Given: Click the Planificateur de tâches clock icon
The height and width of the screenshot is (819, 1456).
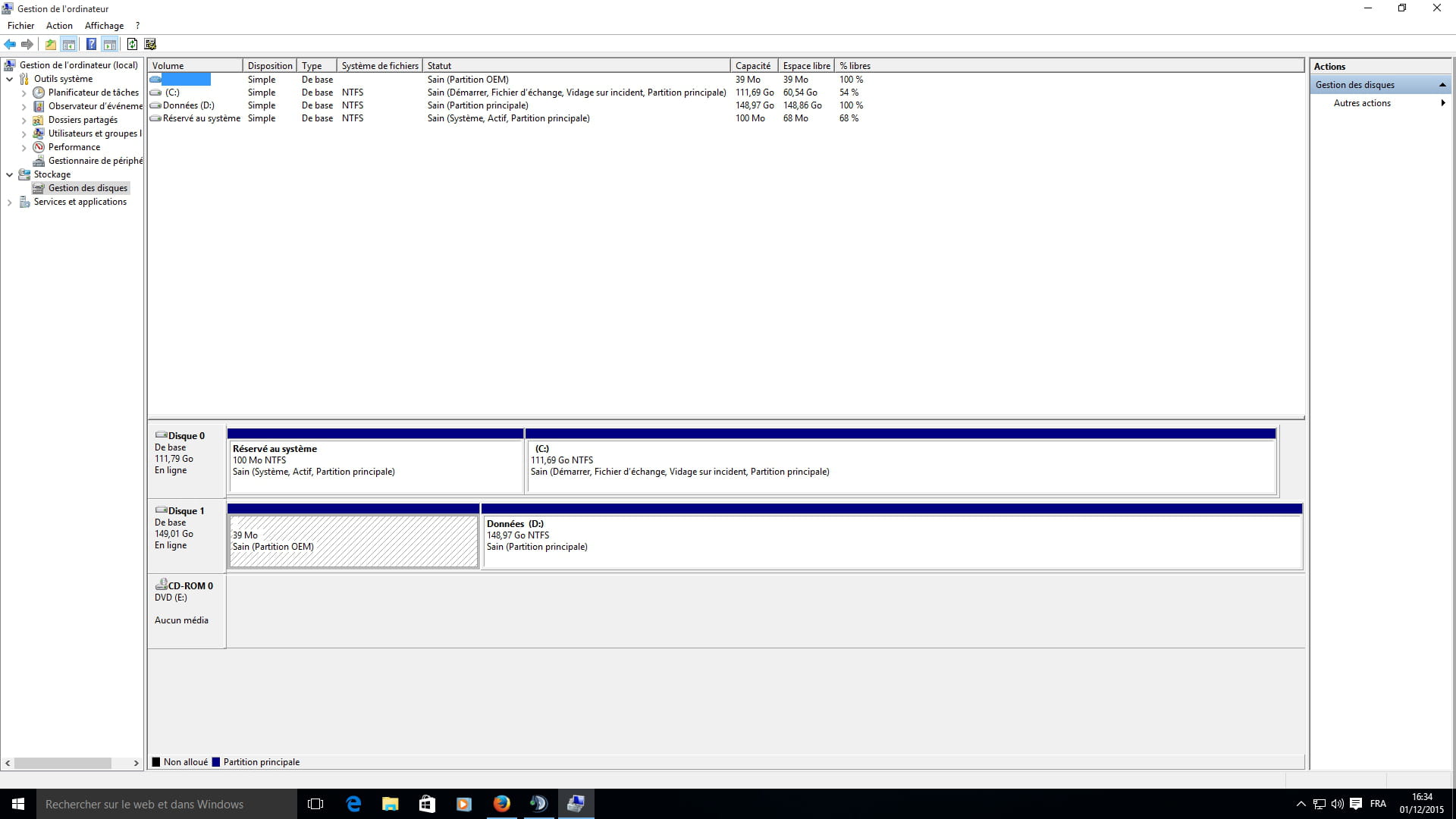Looking at the screenshot, I should coord(39,93).
